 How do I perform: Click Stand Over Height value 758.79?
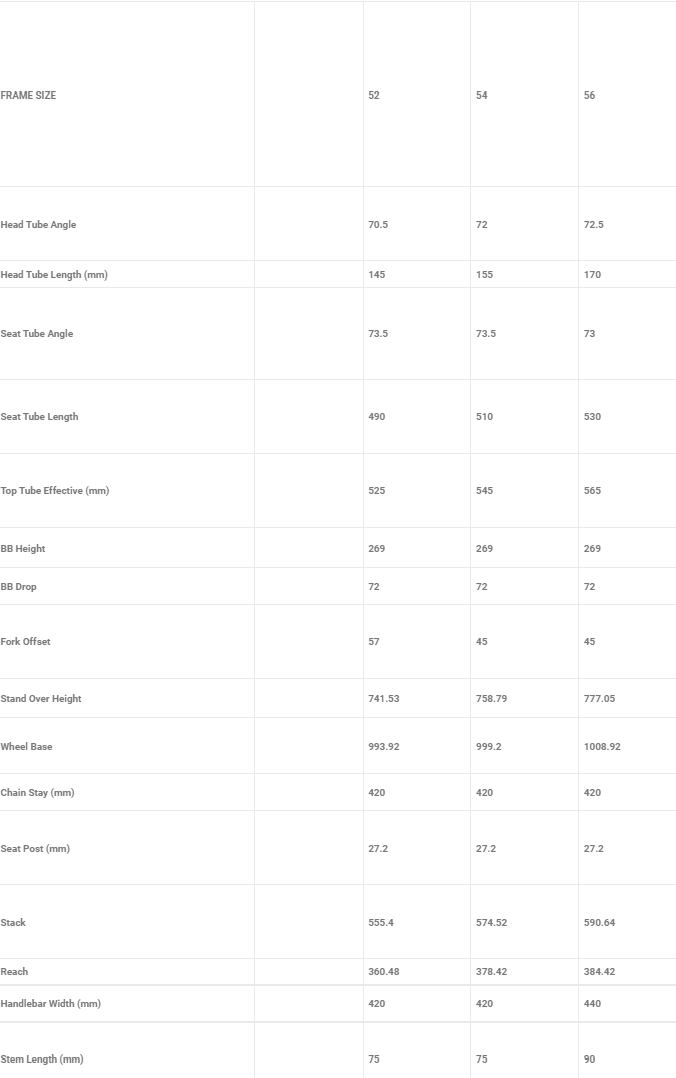492,699
